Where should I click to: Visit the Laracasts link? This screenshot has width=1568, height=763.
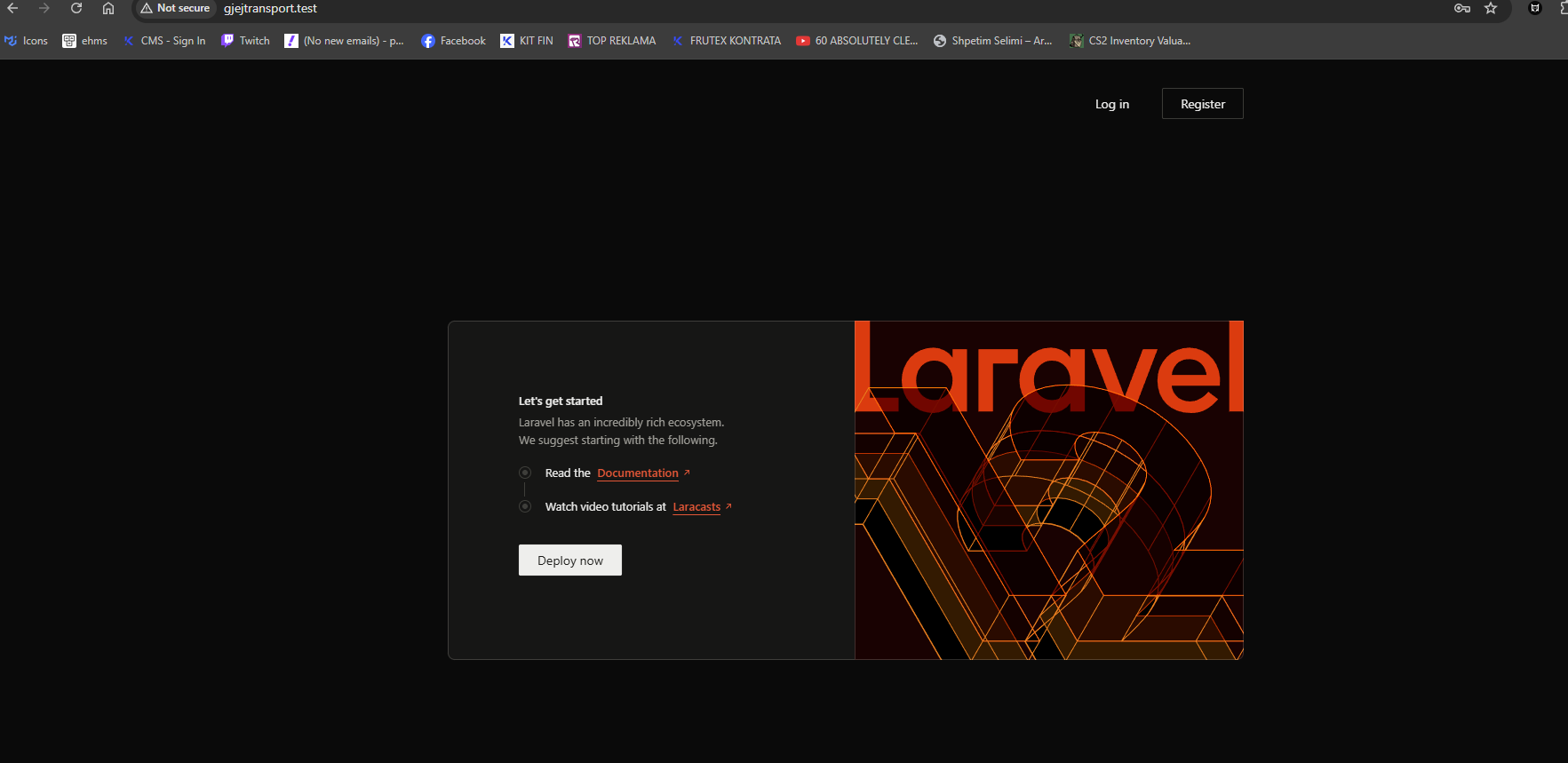pos(696,507)
